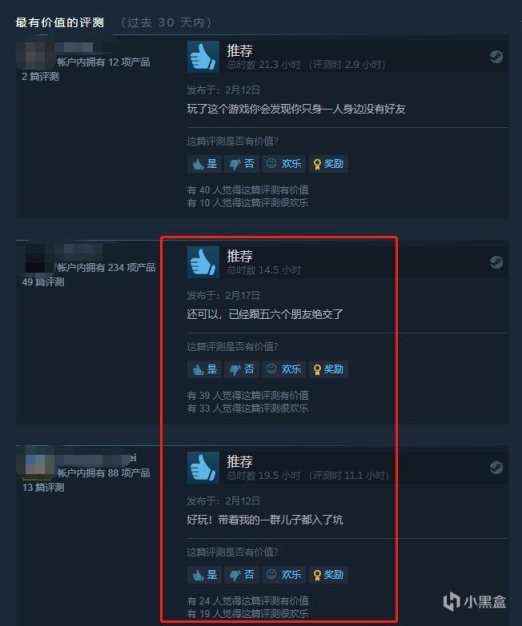The width and height of the screenshot is (522, 626).
Task: Open the 2 篇评测 reviews link of first user
Action: 40,77
